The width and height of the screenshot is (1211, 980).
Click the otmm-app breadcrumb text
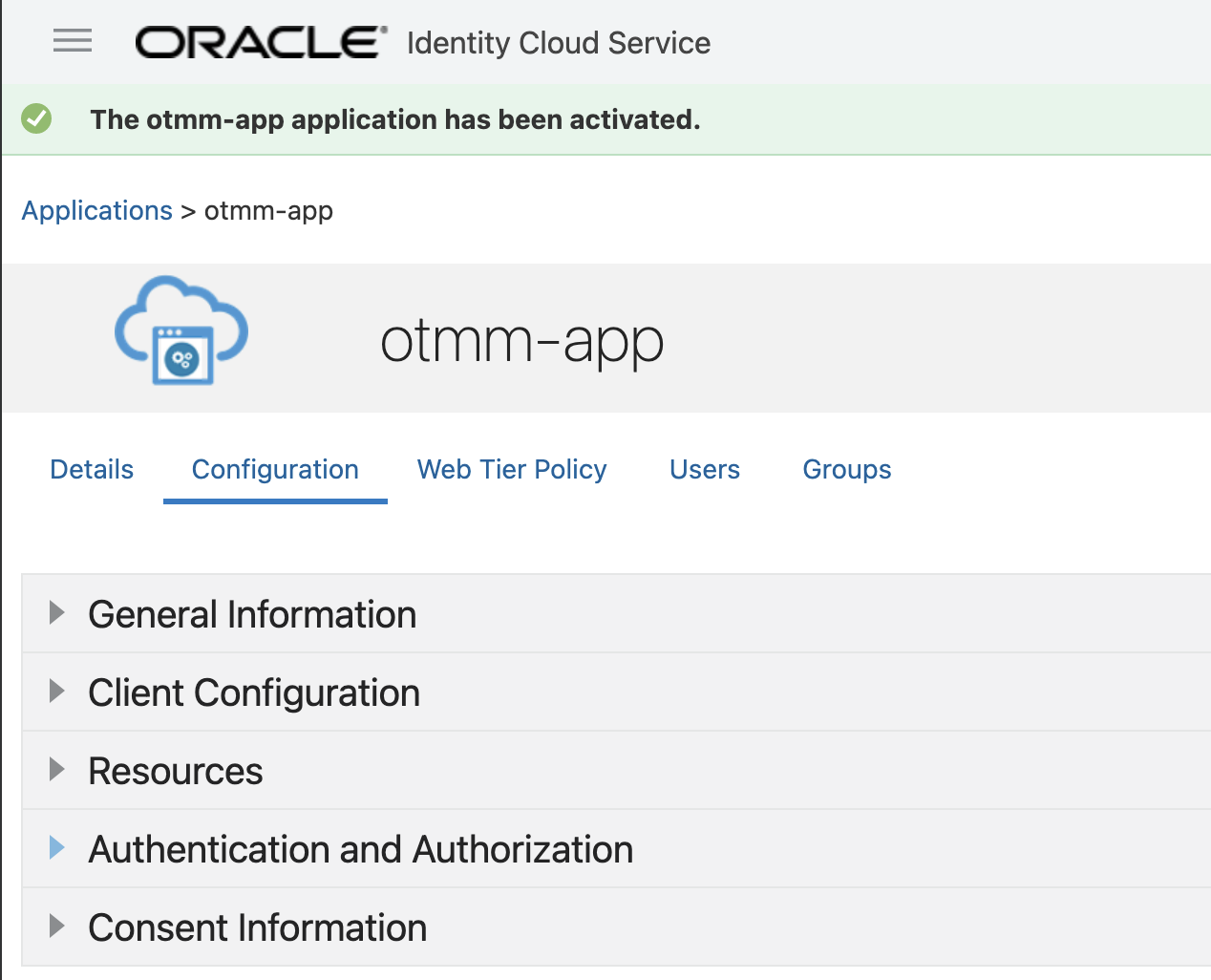pos(268,210)
